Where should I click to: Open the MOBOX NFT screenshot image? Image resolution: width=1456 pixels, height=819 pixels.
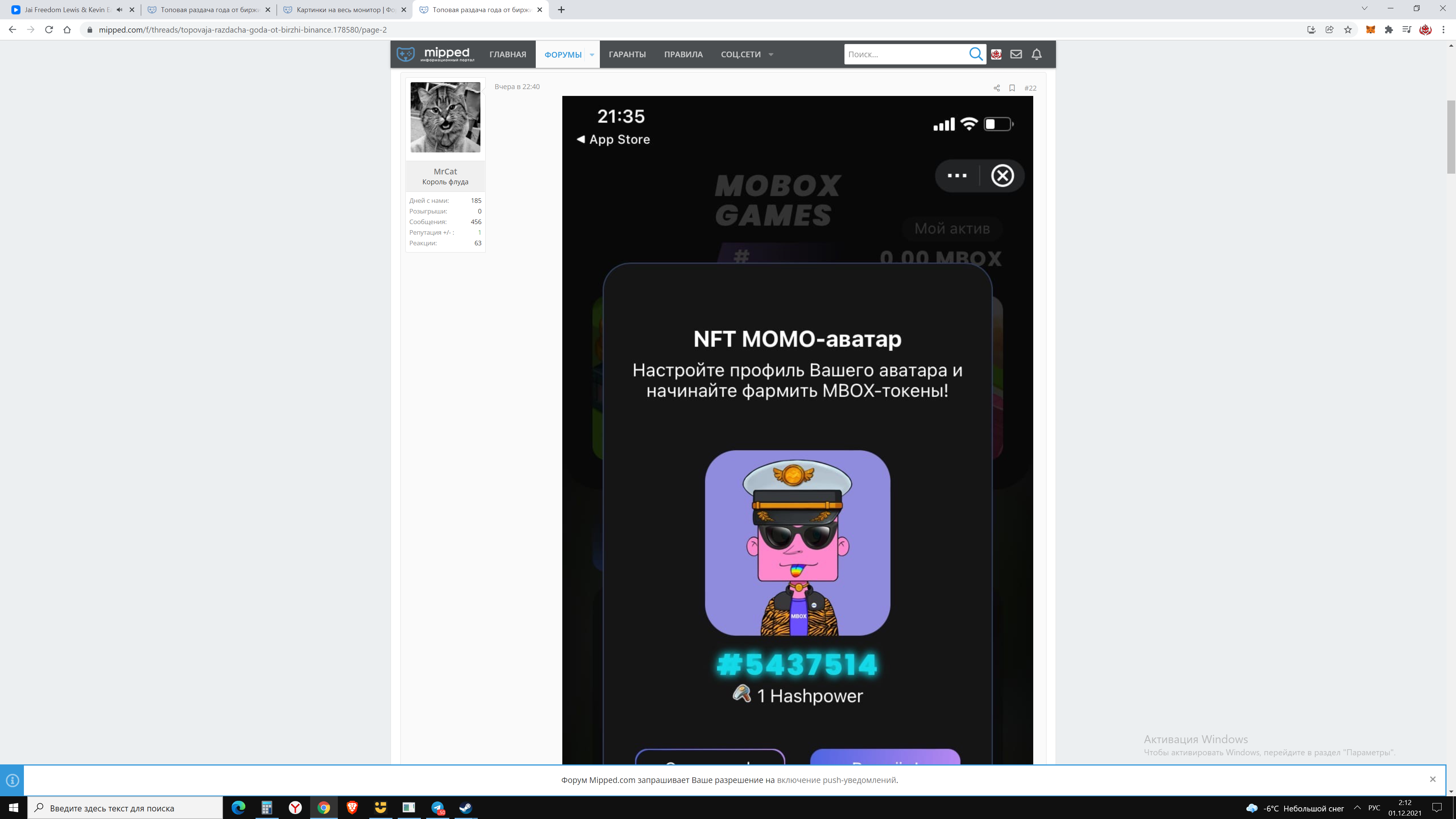click(x=797, y=430)
